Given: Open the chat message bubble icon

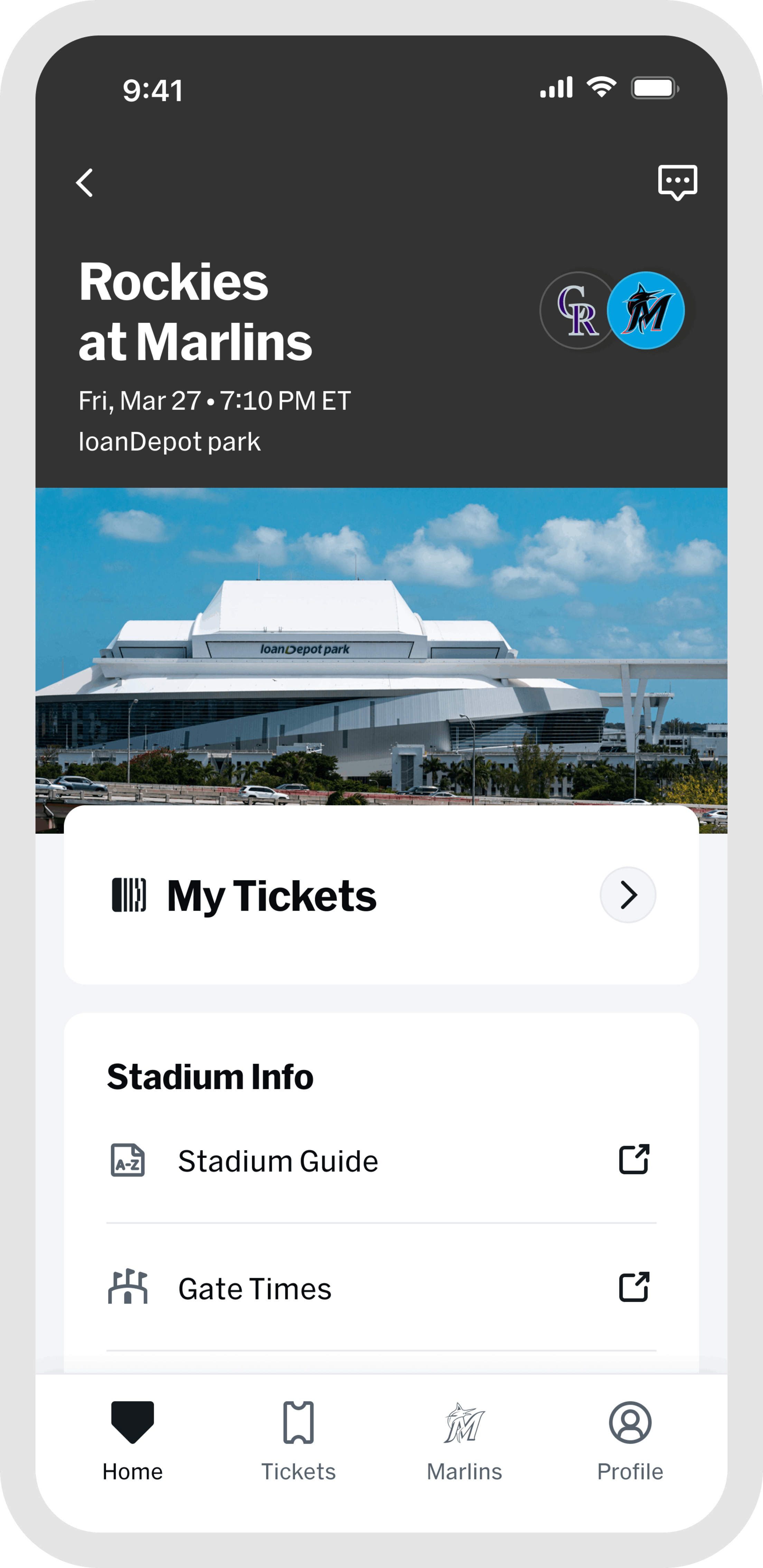Looking at the screenshot, I should point(677,182).
